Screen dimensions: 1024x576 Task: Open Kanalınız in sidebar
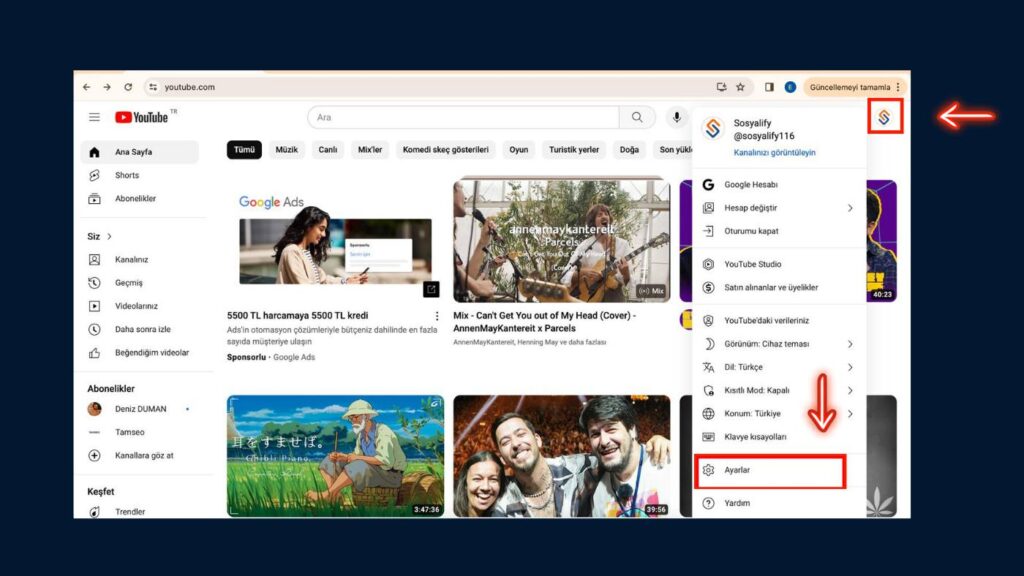pos(140,259)
